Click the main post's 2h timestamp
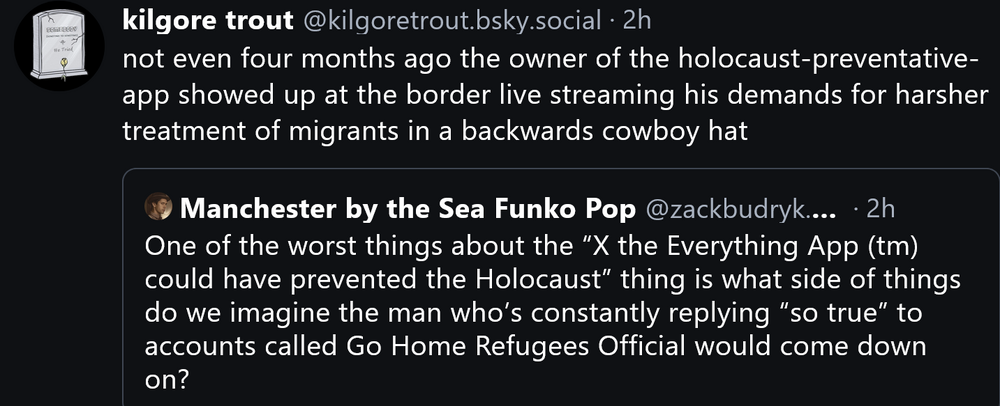Screen dimensions: 1000x406 pyautogui.click(x=636, y=20)
